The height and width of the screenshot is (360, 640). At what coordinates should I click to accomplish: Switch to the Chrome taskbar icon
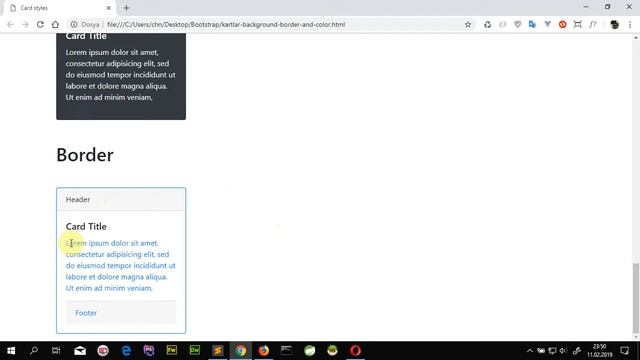[x=240, y=351]
